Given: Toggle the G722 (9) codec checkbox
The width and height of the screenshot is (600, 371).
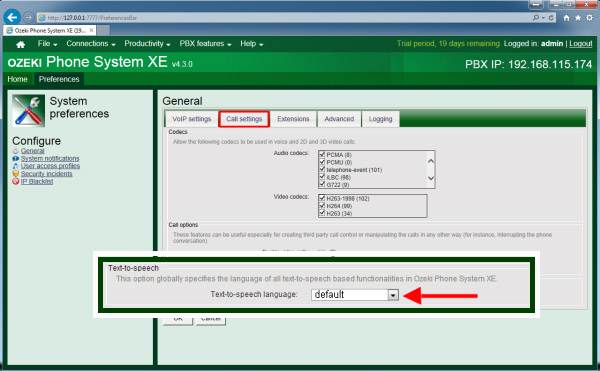Looking at the screenshot, I should (322, 184).
